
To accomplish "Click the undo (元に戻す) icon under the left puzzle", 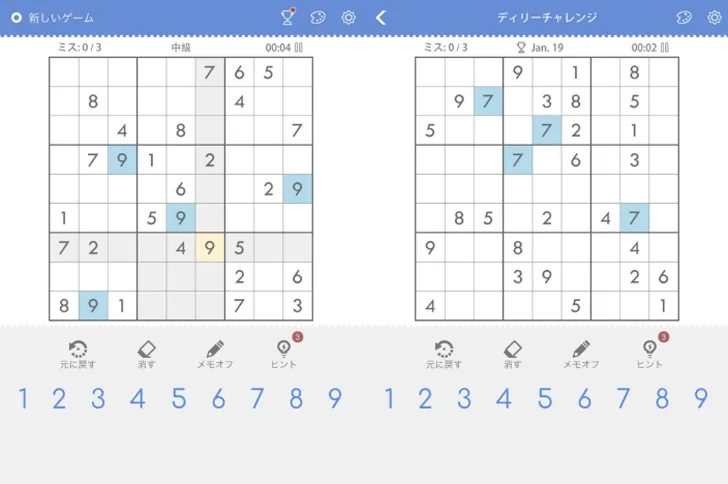I will click(x=78, y=352).
